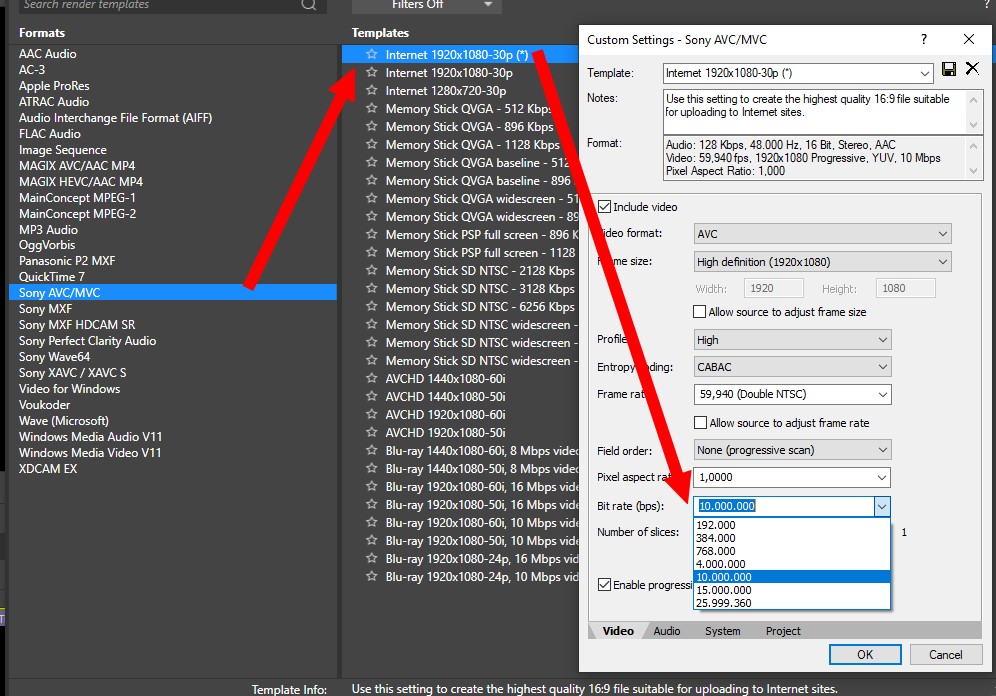
Task: Choose 25.999.360 bit rate option
Action: (791, 603)
